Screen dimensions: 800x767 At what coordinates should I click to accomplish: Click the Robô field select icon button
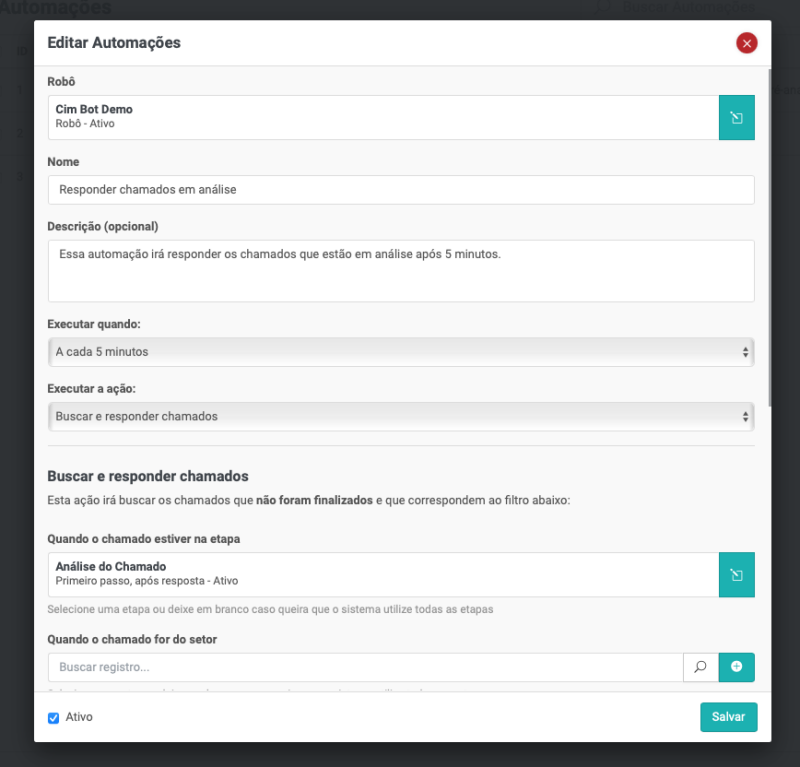736,118
